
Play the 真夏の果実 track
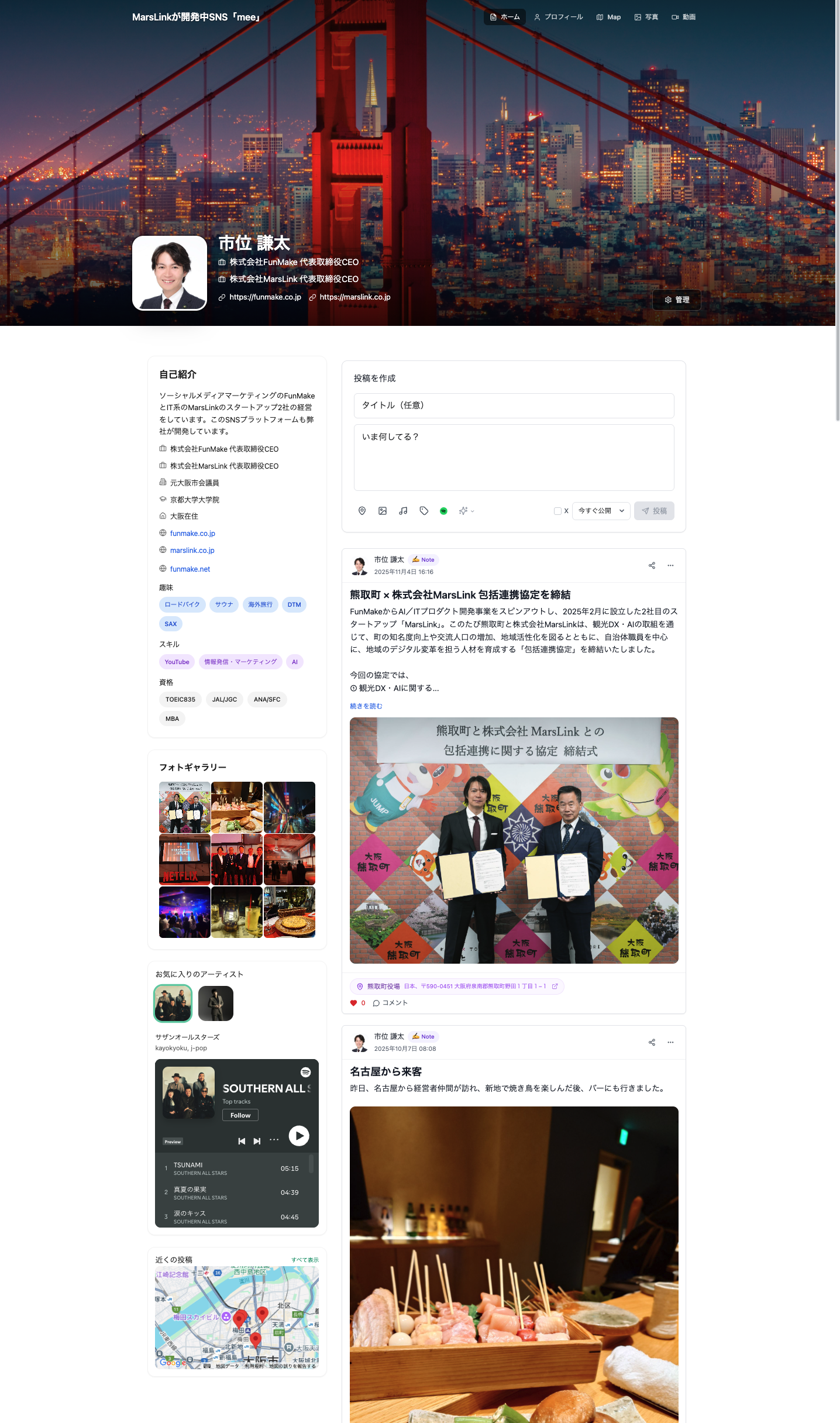click(x=233, y=1192)
